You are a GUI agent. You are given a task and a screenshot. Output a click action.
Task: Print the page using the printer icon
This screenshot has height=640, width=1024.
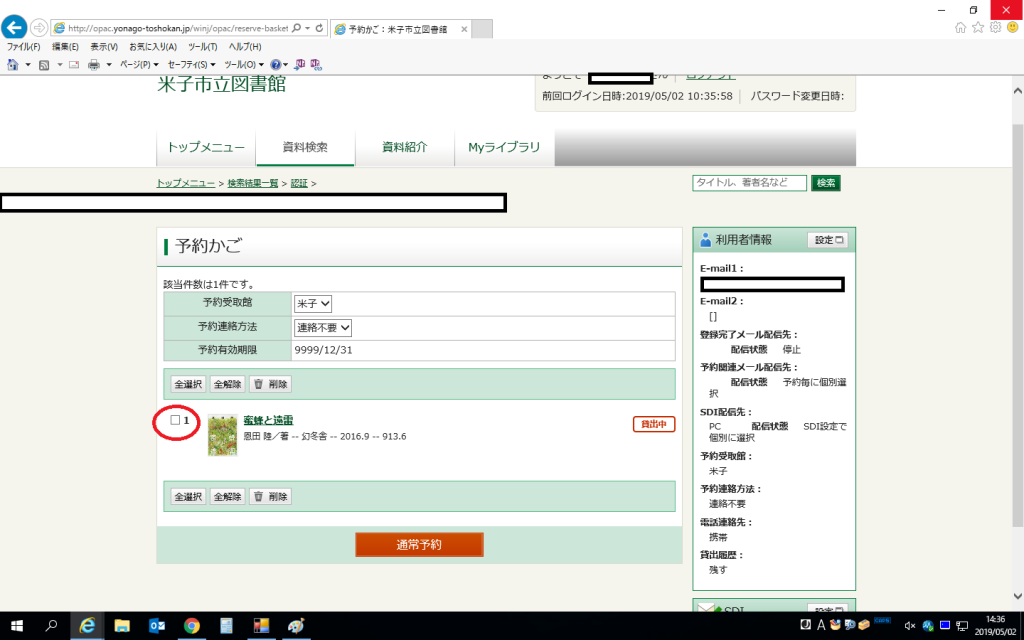coord(94,65)
